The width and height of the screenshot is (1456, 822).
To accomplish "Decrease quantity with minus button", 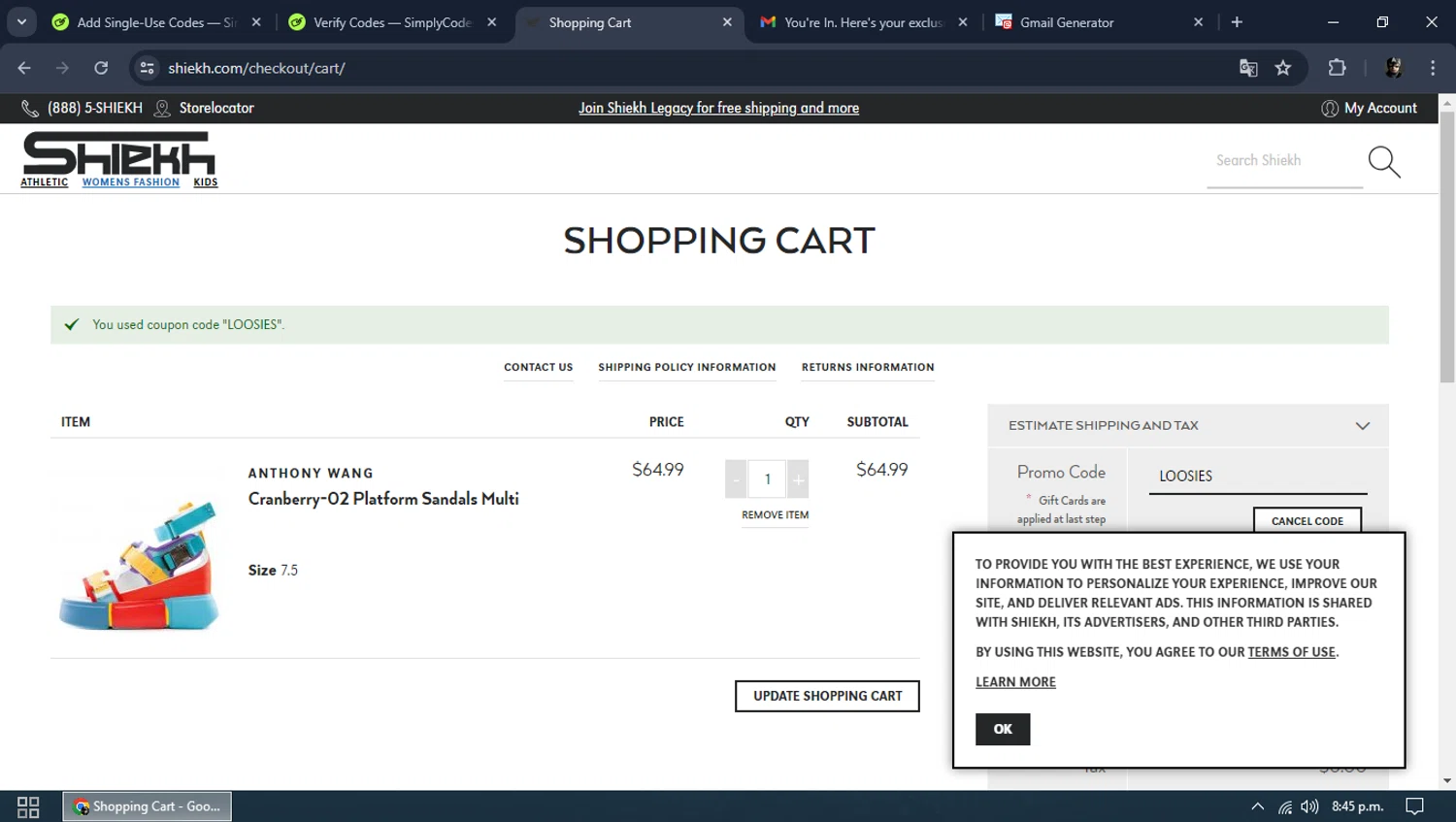I will [x=736, y=479].
